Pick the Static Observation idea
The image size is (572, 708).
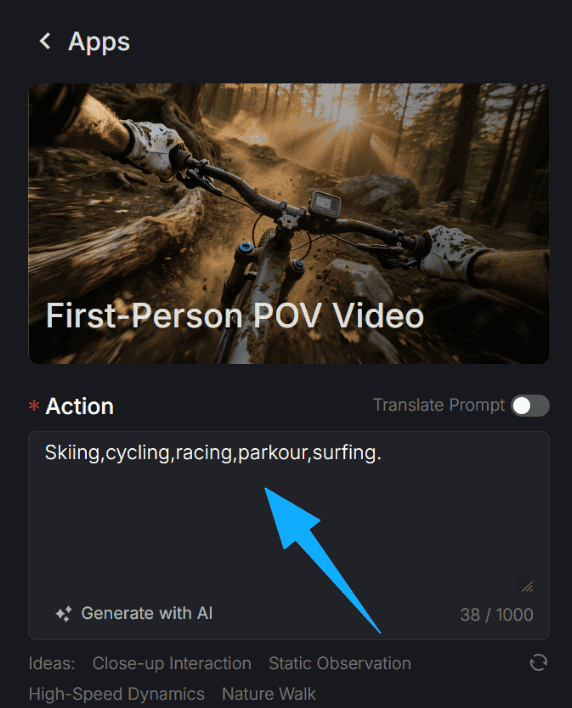coord(339,663)
